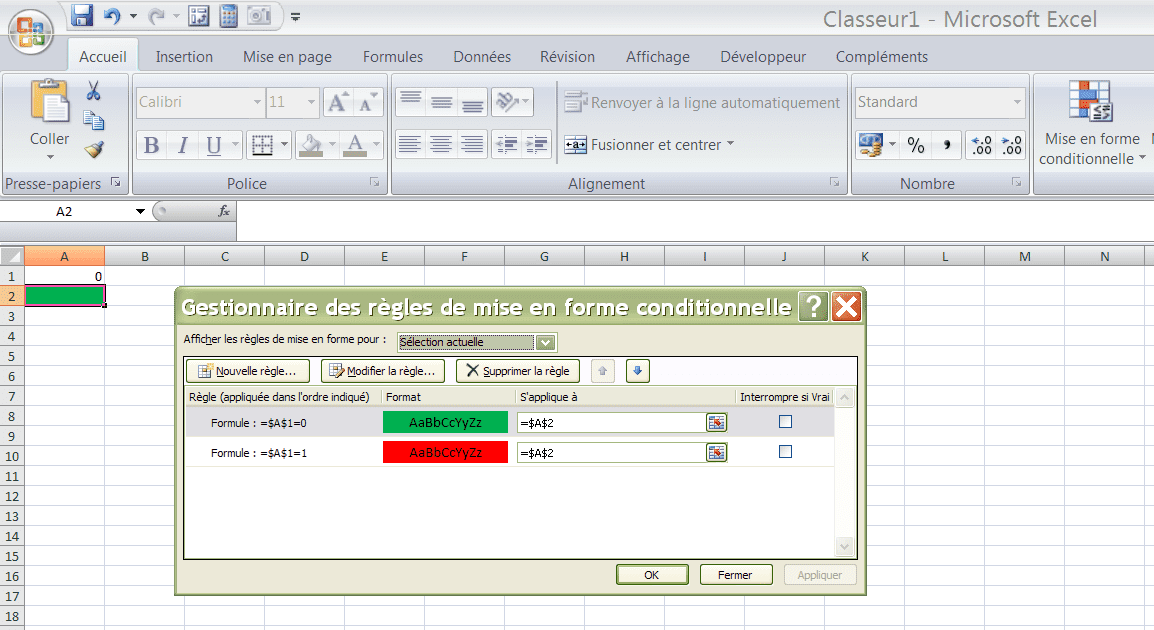This screenshot has width=1154, height=630.
Task: Expand the Police dialog launcher
Action: coord(375,182)
